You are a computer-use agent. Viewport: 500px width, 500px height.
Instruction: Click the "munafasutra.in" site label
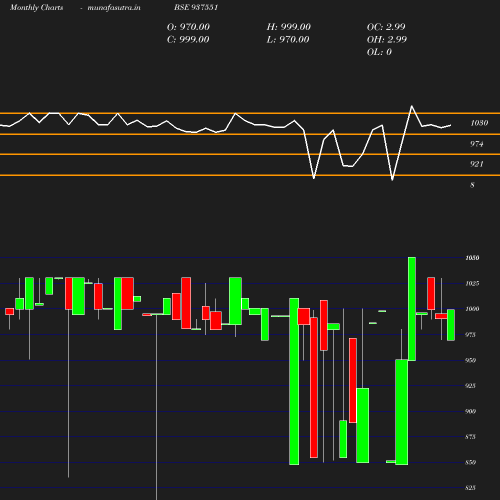(114, 7)
